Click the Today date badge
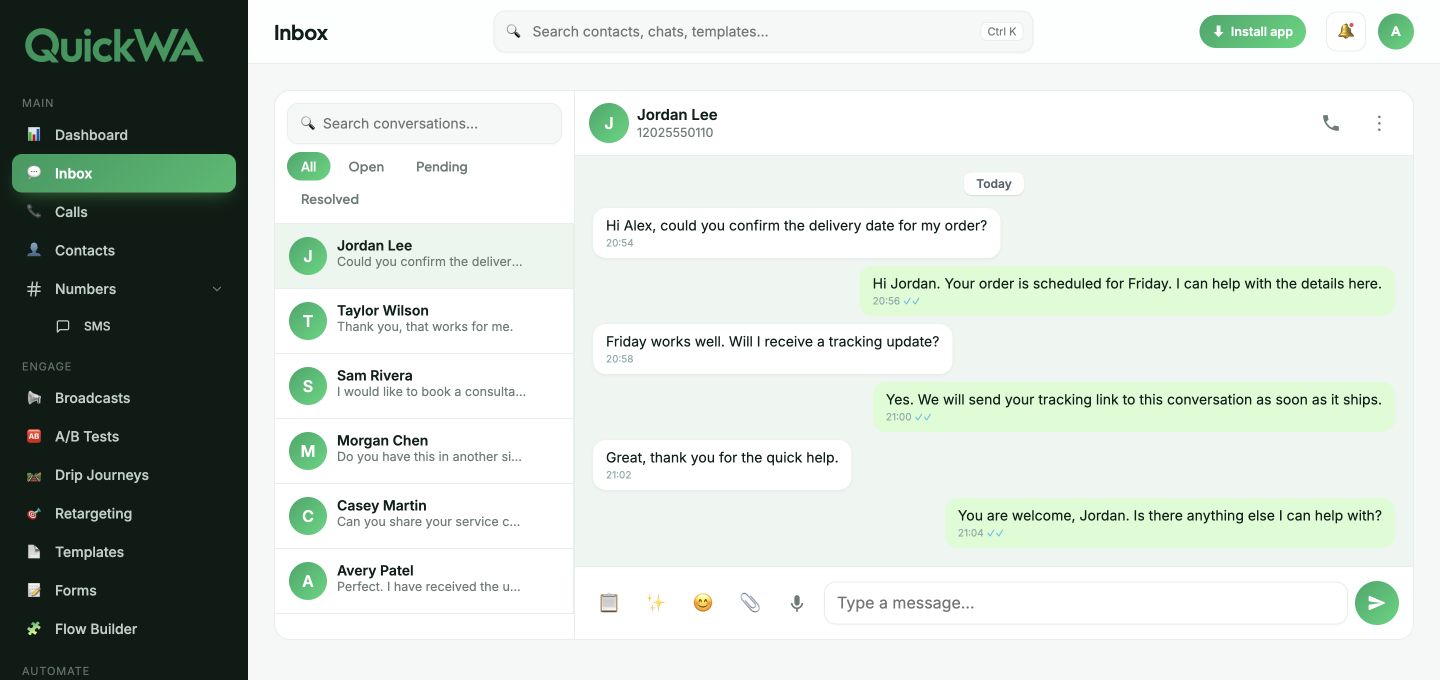The height and width of the screenshot is (680, 1440). [994, 184]
